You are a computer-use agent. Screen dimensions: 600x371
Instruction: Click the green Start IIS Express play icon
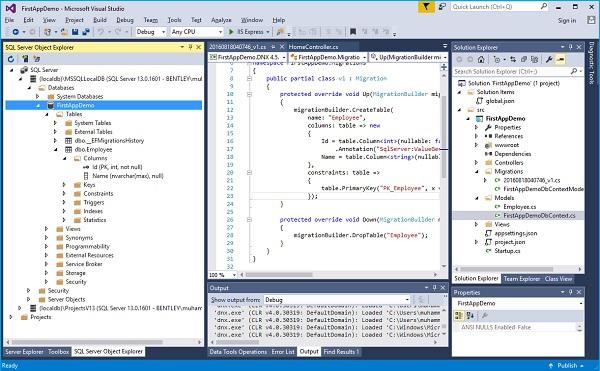[x=231, y=32]
